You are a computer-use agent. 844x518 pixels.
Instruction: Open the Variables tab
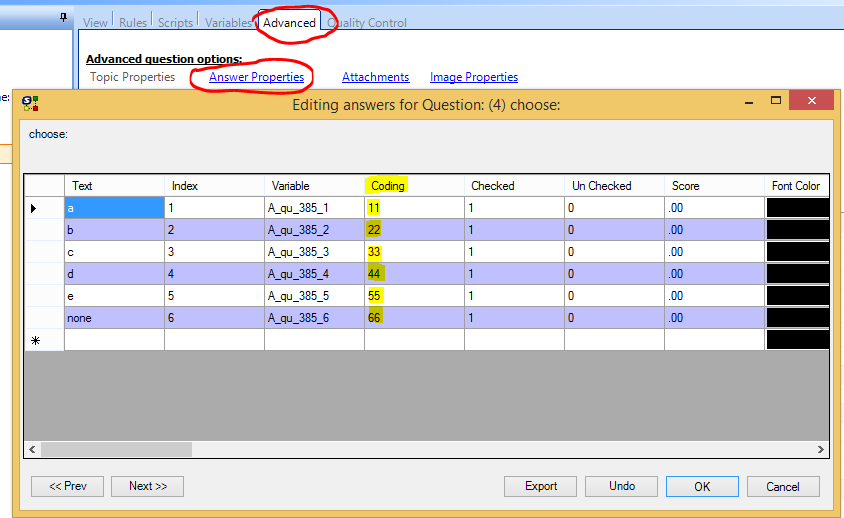coord(228,23)
